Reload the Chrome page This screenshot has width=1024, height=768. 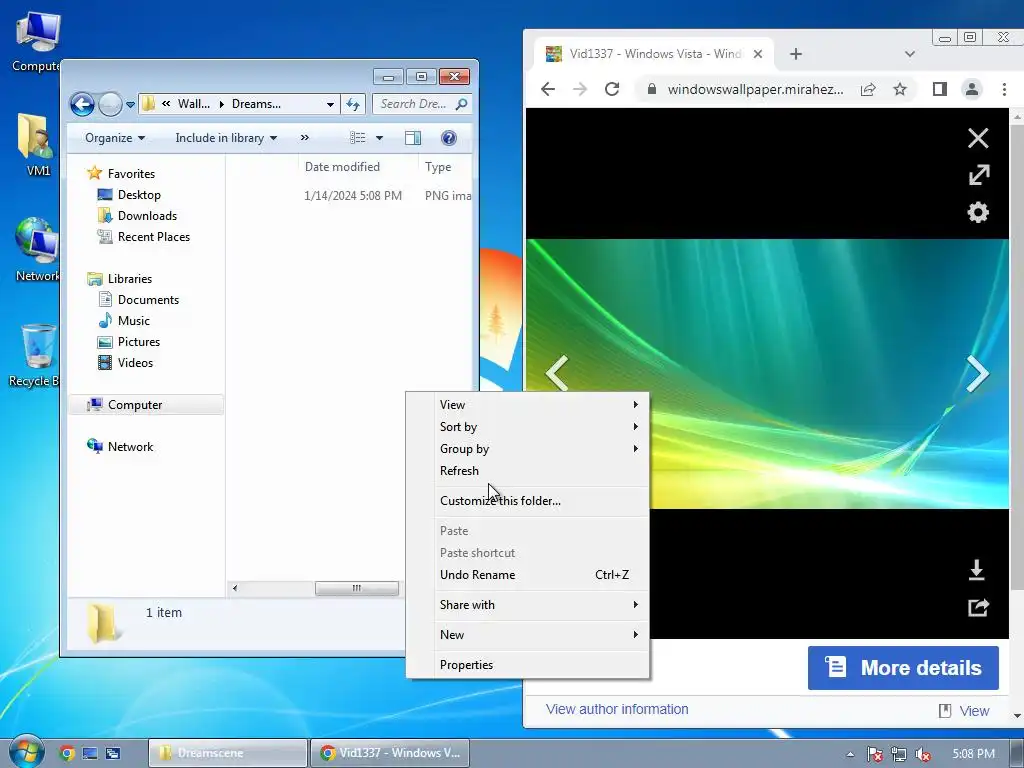[x=612, y=89]
